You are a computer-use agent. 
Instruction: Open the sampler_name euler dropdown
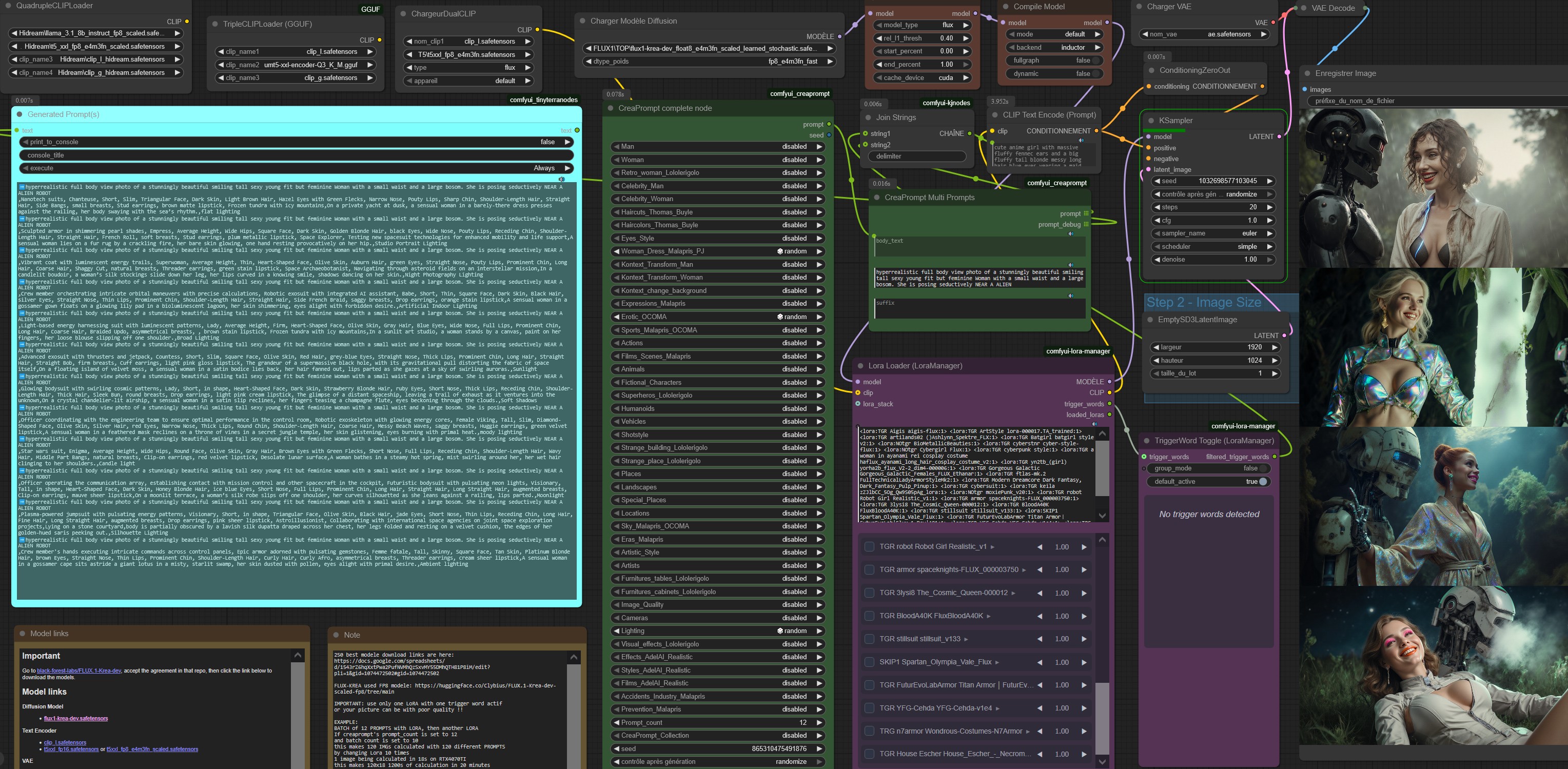coord(1212,233)
